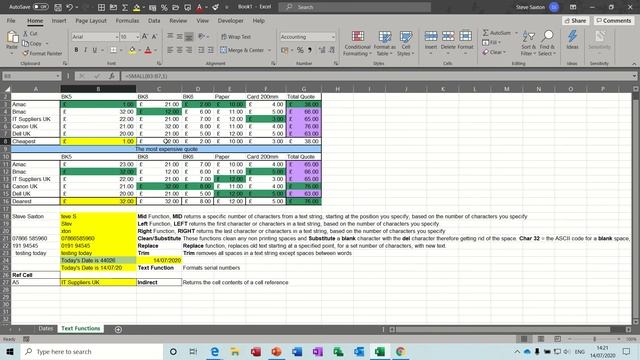Toggle Bold formatting

pos(76,50)
